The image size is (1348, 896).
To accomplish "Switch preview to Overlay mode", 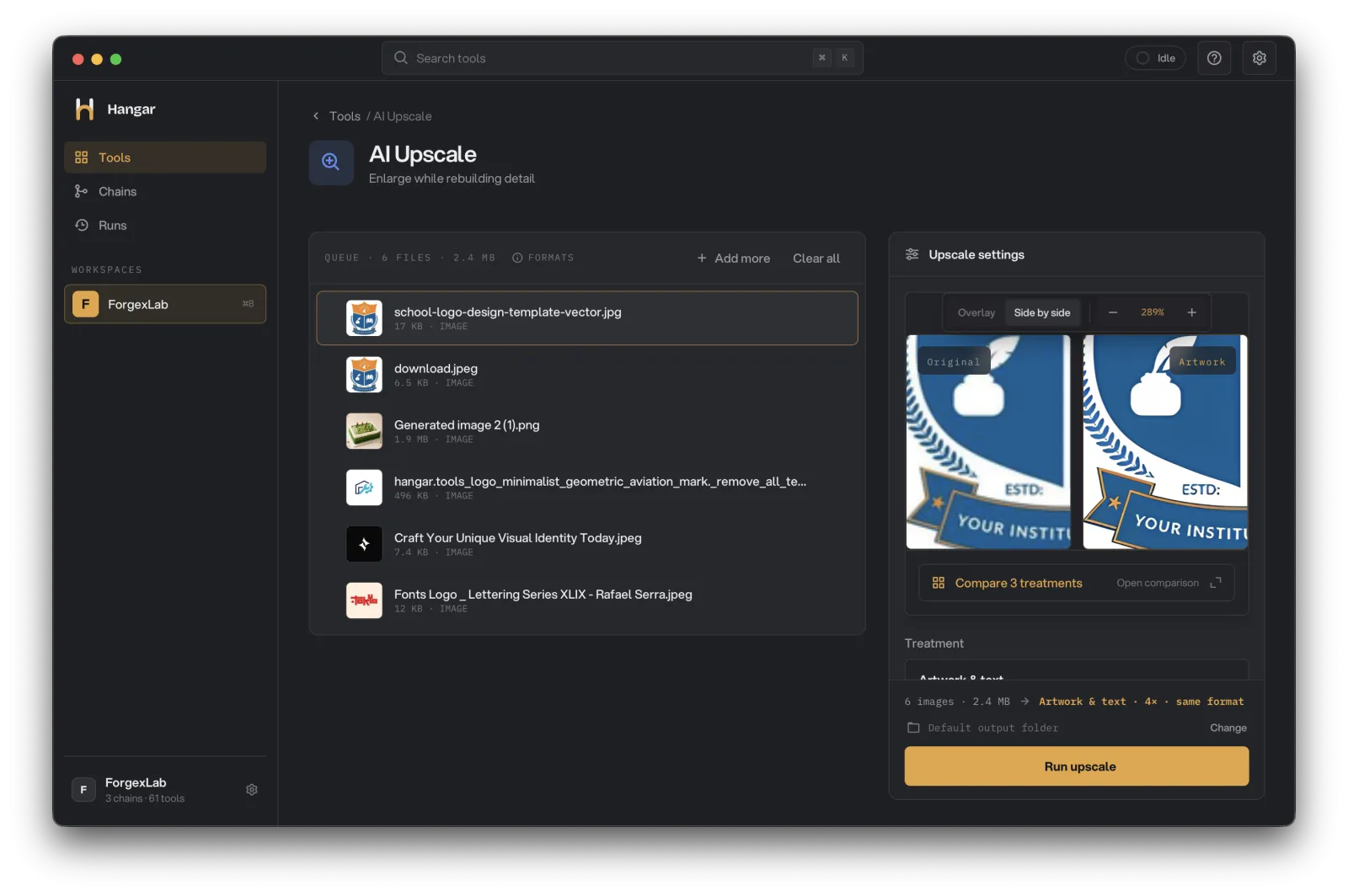I will pyautogui.click(x=976, y=312).
